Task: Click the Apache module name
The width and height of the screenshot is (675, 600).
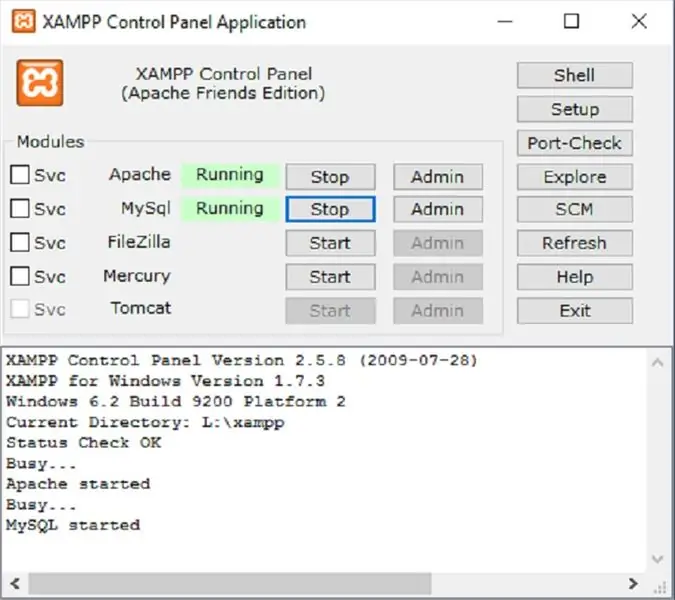Action: (140, 174)
